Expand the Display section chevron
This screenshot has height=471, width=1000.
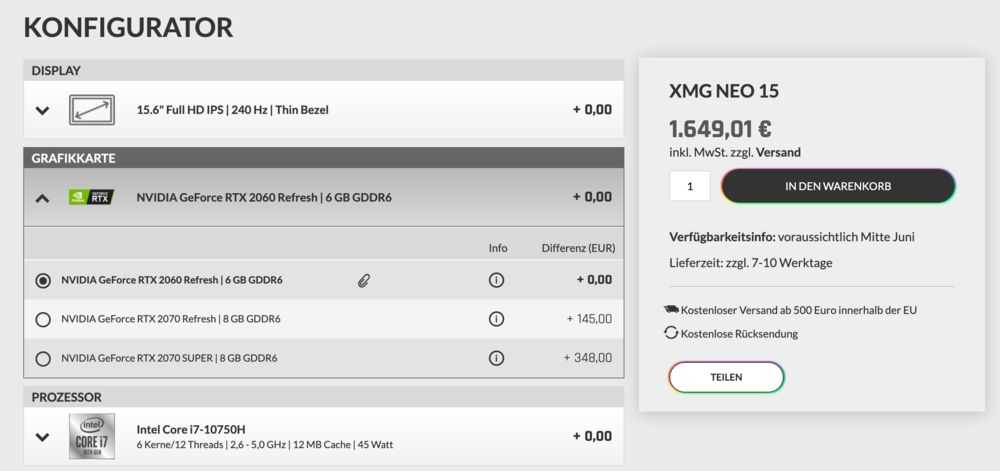point(42,110)
